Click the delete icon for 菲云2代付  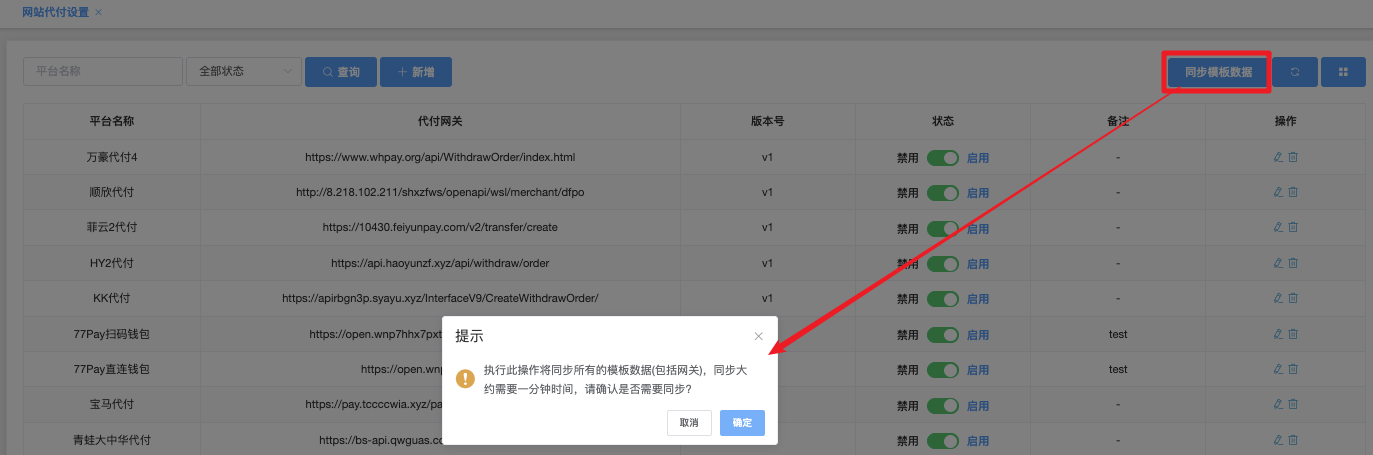pyautogui.click(x=1293, y=228)
